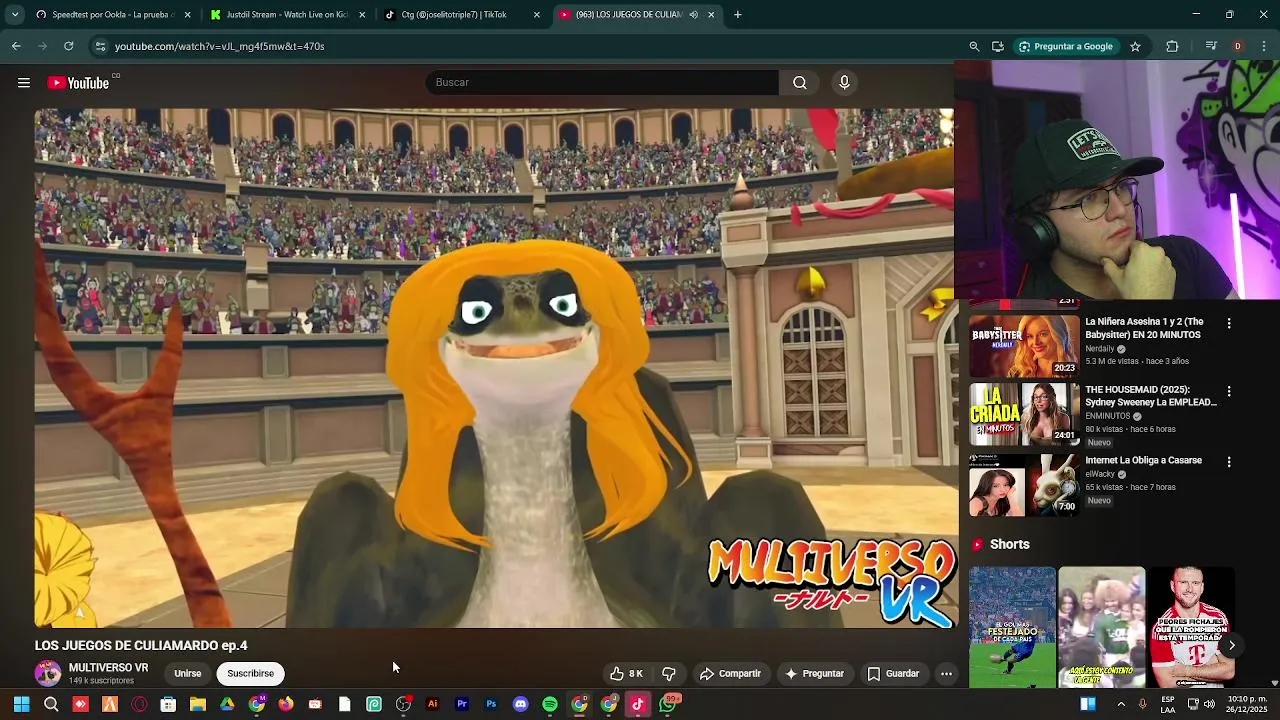Image resolution: width=1280 pixels, height=720 pixels.
Task: Like the video with the thumbs-up button
Action: pyautogui.click(x=626, y=674)
